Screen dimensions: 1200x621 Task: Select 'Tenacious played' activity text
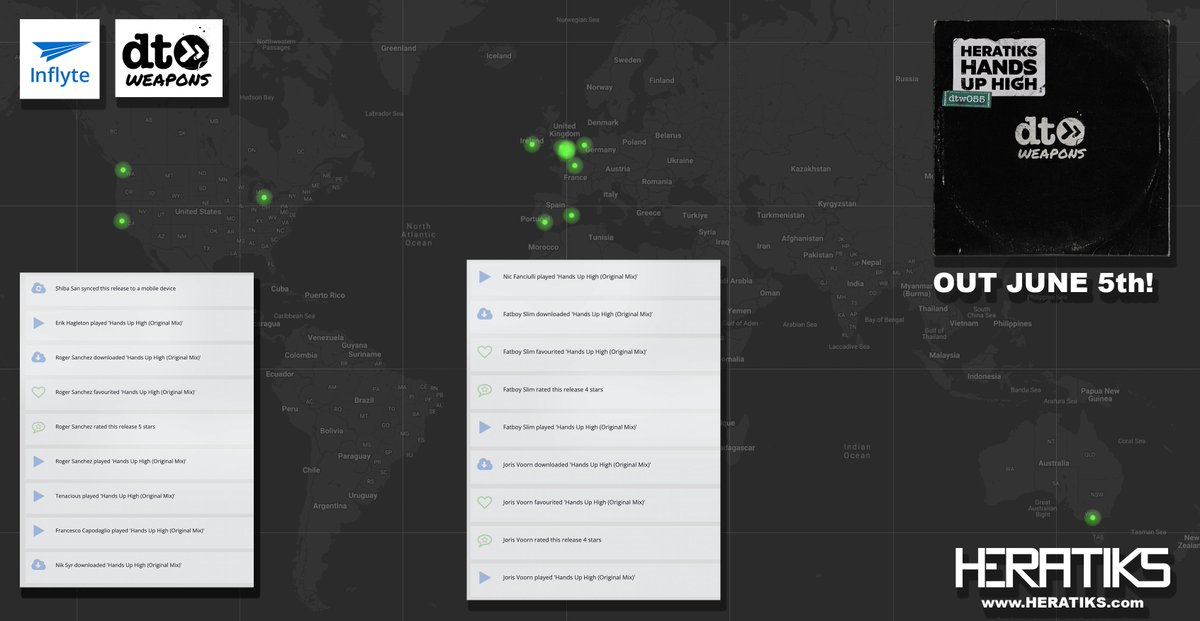point(115,496)
